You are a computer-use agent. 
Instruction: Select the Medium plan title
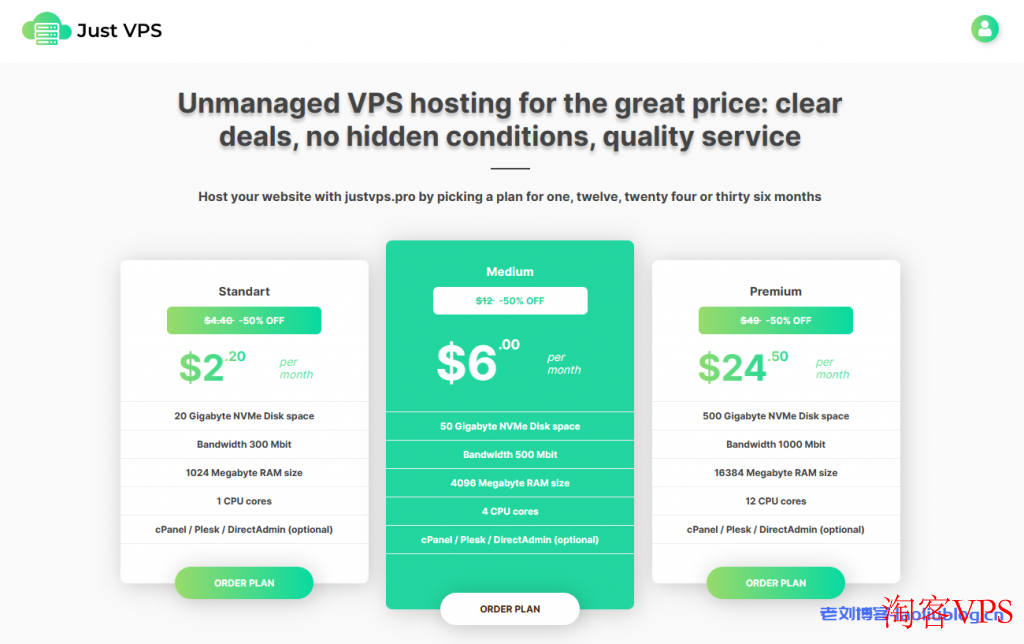click(x=510, y=272)
